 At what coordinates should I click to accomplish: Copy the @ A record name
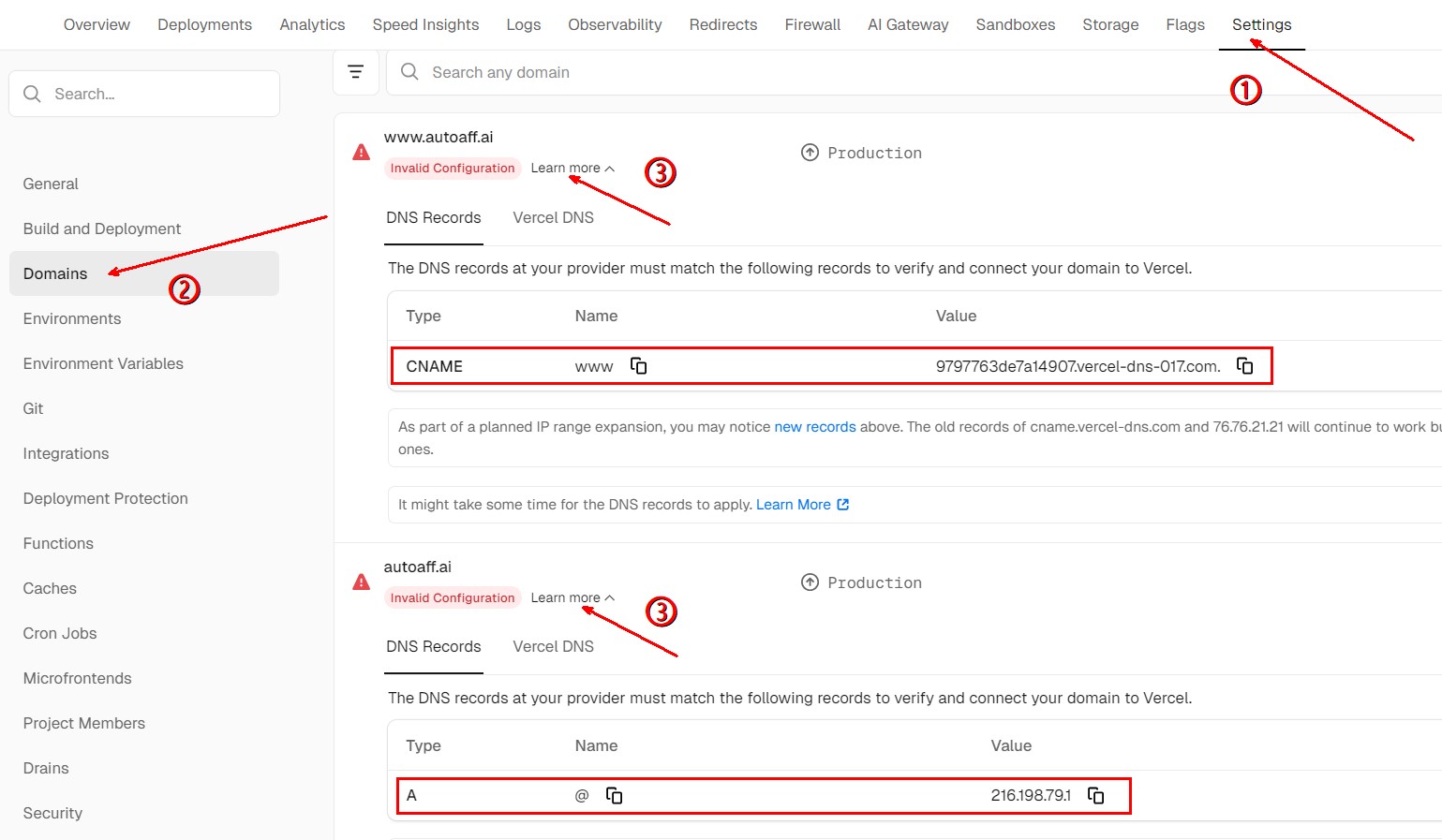(x=615, y=795)
